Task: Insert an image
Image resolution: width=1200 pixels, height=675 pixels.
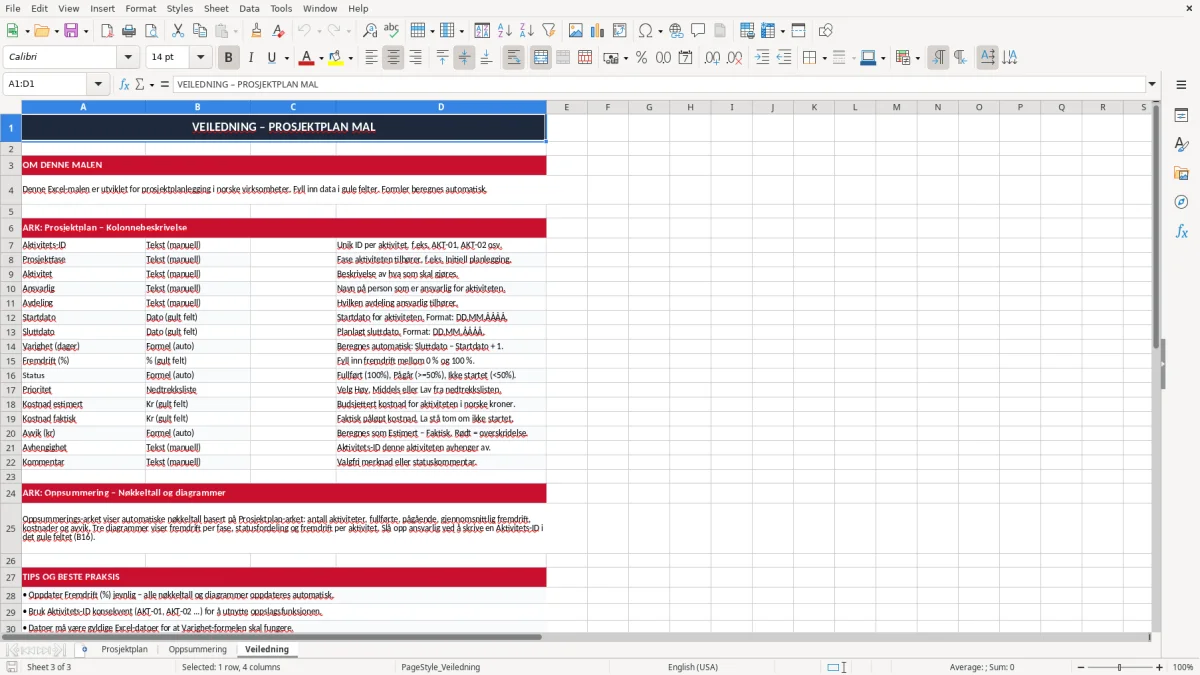Action: (x=576, y=31)
